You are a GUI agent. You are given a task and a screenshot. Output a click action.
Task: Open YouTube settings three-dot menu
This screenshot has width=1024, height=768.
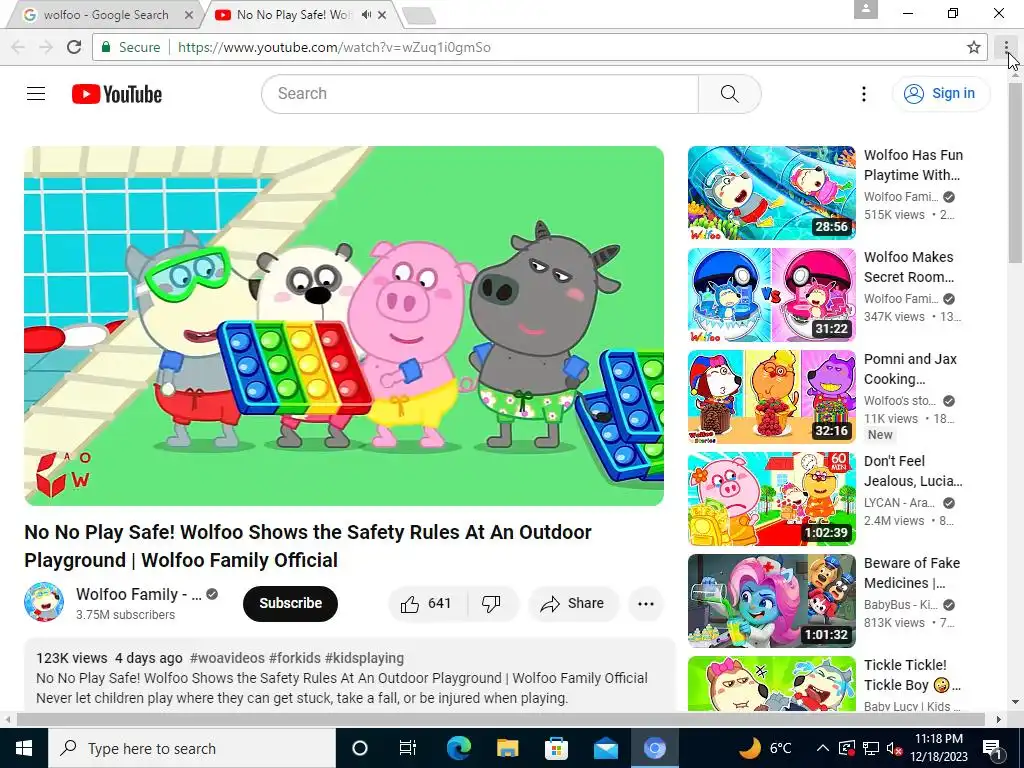(x=863, y=94)
